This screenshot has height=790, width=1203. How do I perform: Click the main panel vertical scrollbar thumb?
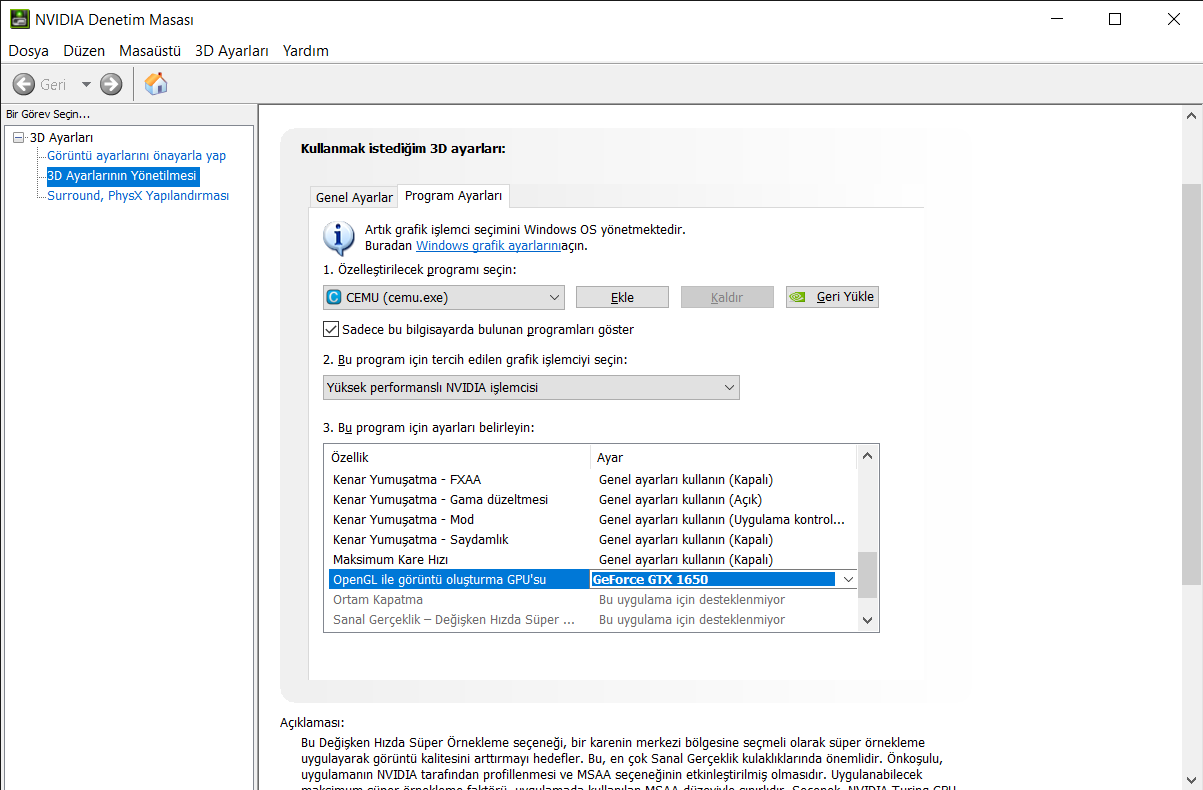coord(1192,384)
